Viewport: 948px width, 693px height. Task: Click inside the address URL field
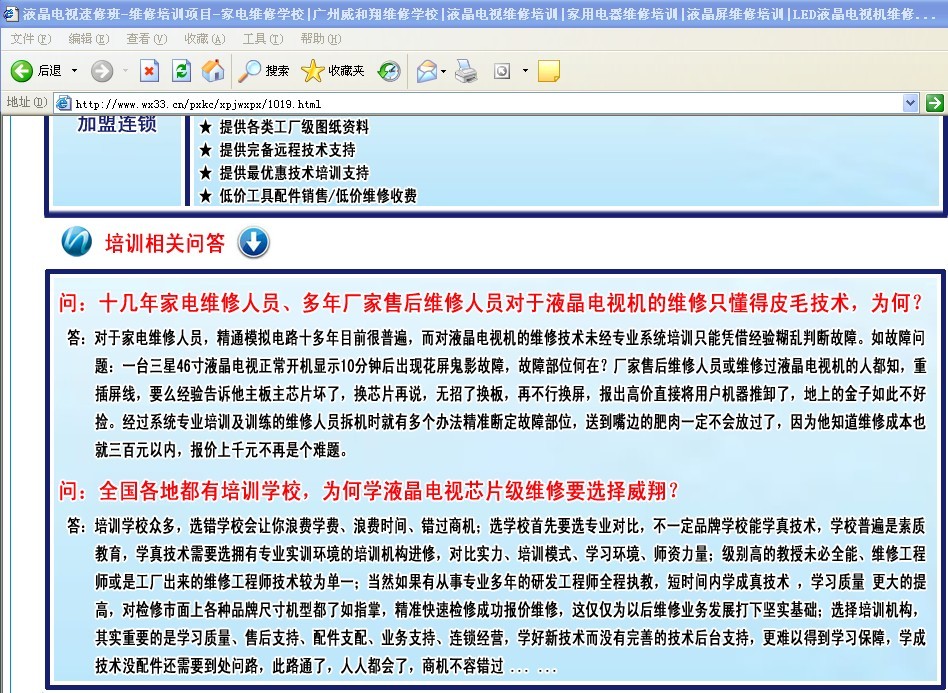click(x=480, y=103)
